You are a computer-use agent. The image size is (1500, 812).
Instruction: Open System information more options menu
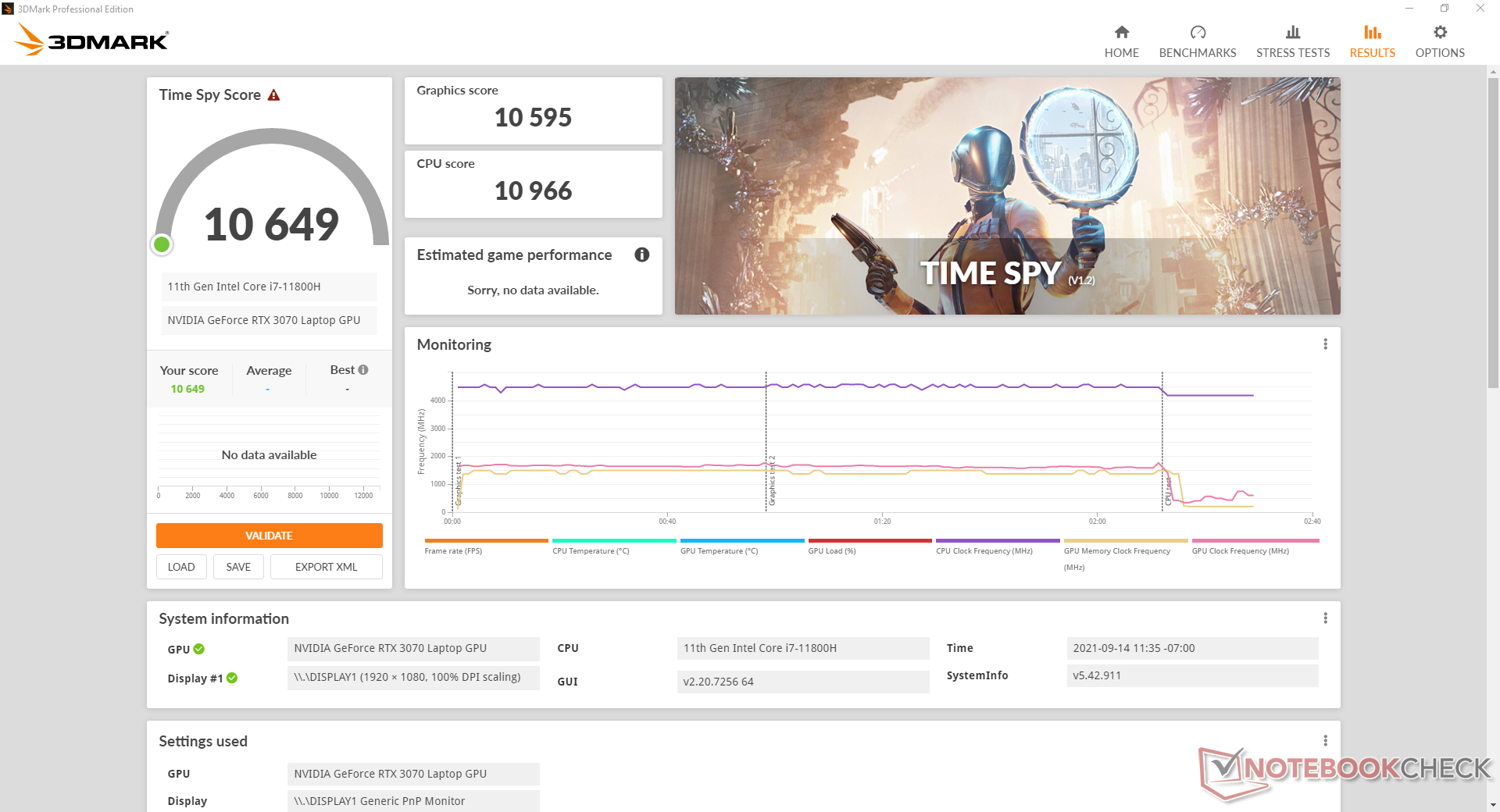click(x=1325, y=618)
